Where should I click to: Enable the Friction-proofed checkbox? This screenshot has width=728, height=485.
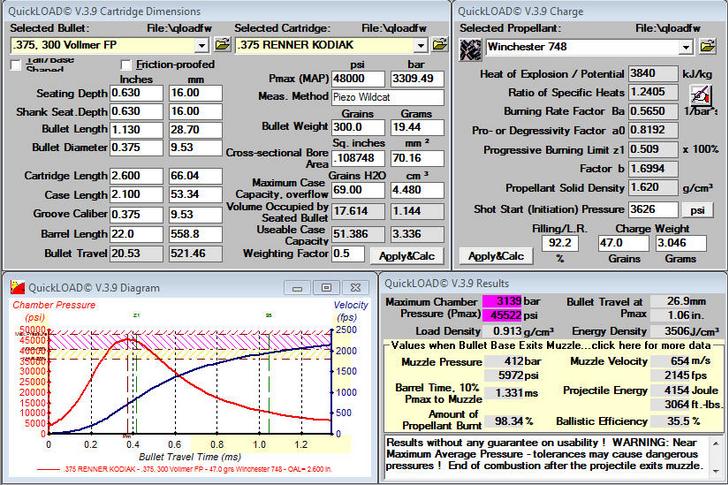[126, 65]
